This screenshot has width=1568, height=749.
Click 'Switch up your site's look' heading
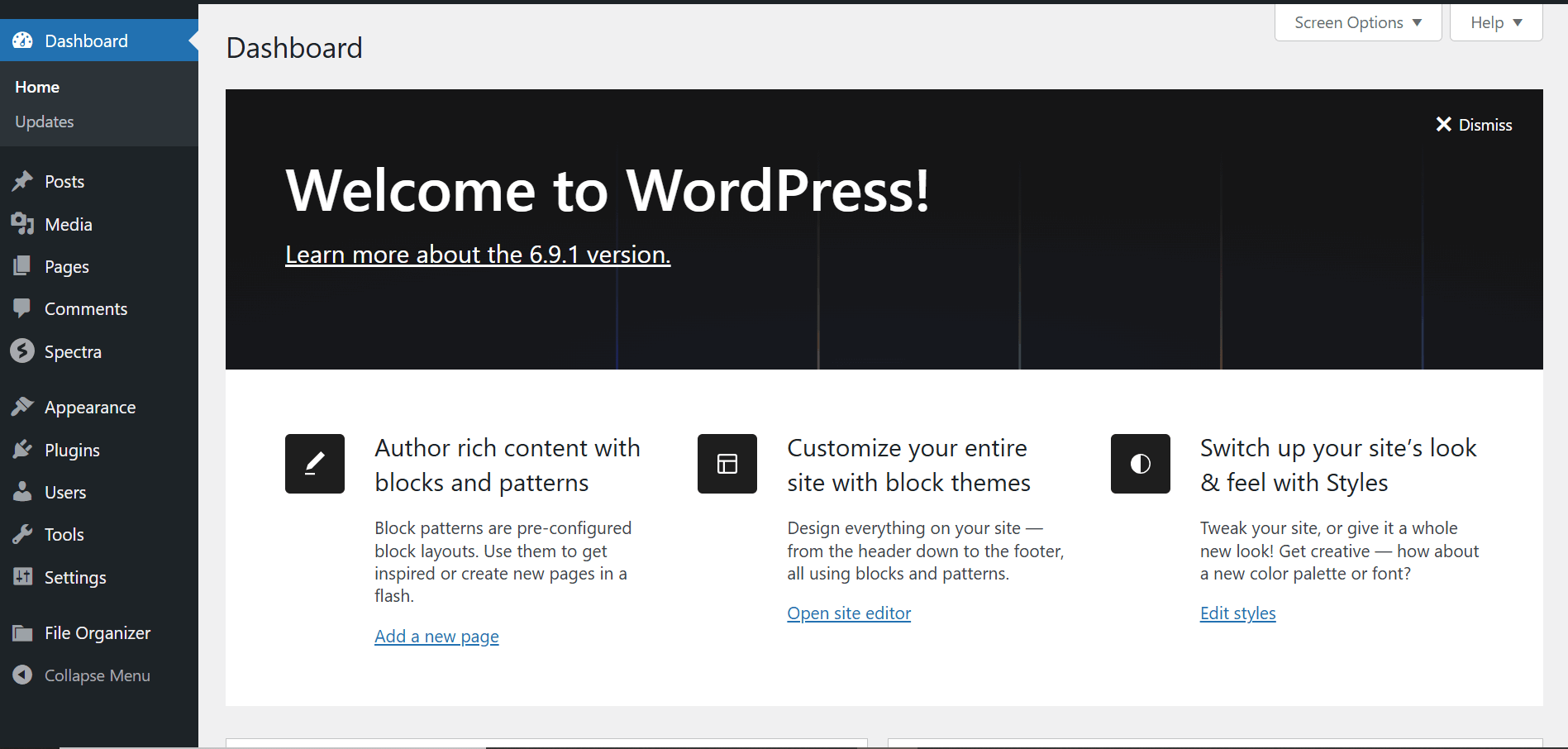1338,465
